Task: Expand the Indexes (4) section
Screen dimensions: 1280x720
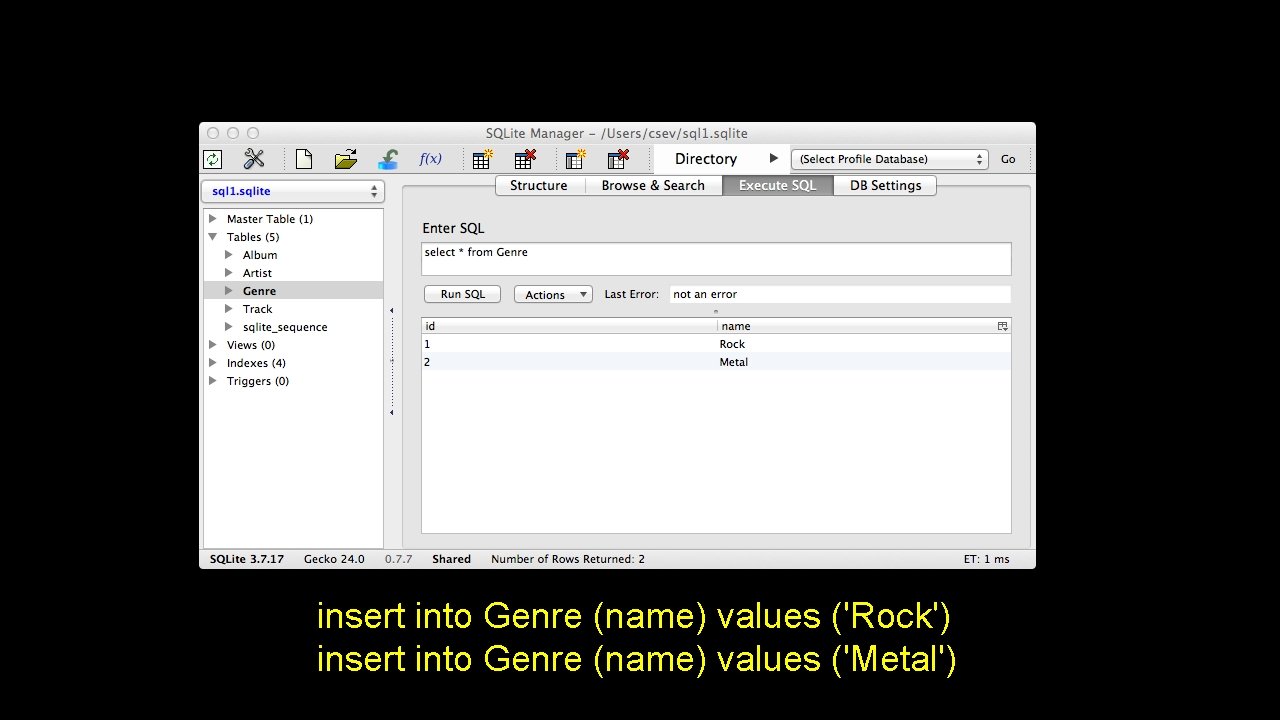Action: point(212,363)
